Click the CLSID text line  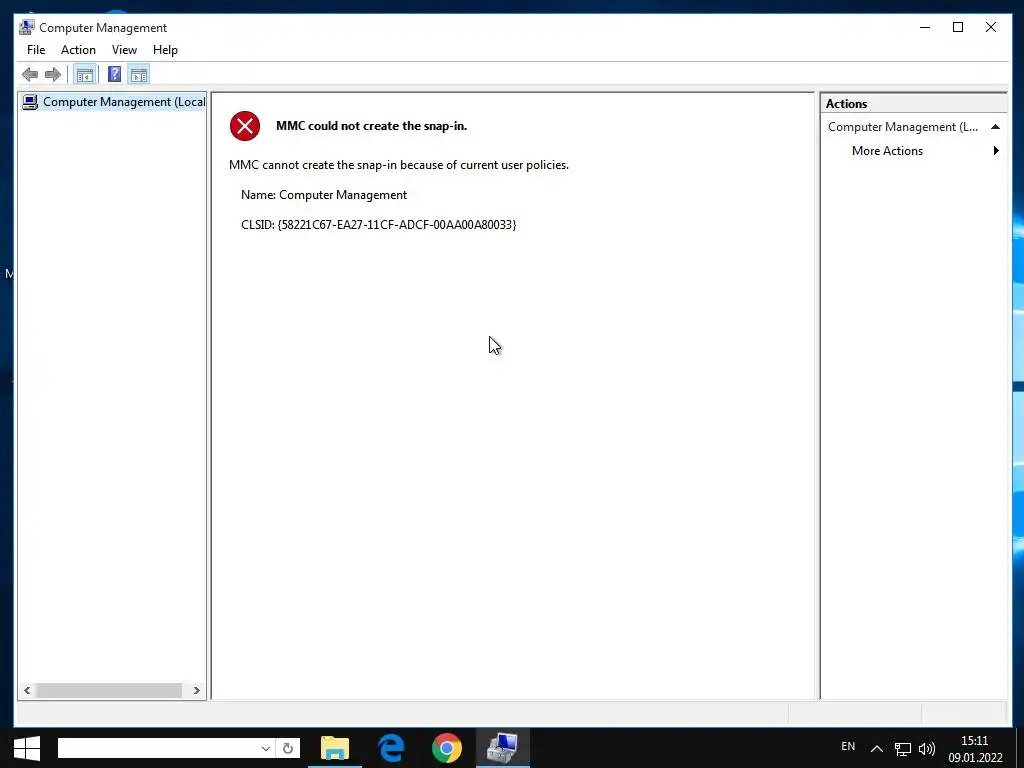pyautogui.click(x=379, y=225)
